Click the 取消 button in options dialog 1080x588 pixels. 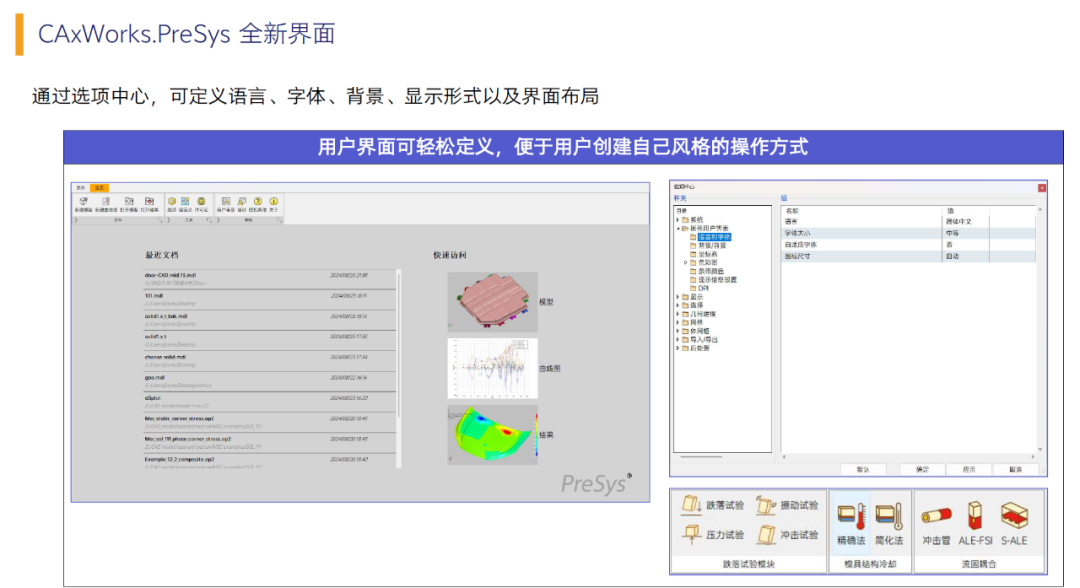click(x=1016, y=470)
